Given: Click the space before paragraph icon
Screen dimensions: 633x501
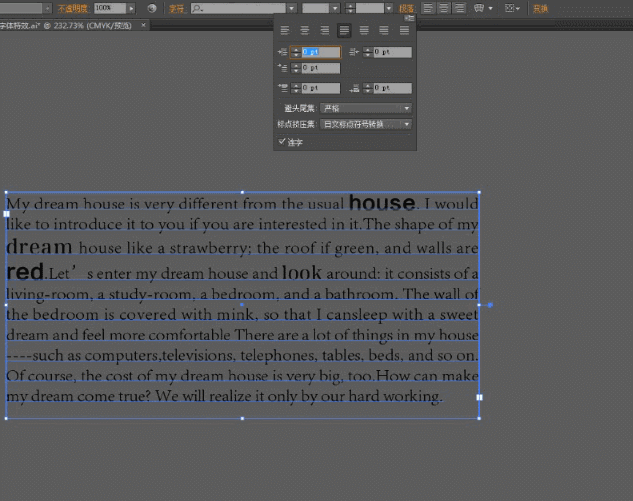Looking at the screenshot, I should pos(283,88).
